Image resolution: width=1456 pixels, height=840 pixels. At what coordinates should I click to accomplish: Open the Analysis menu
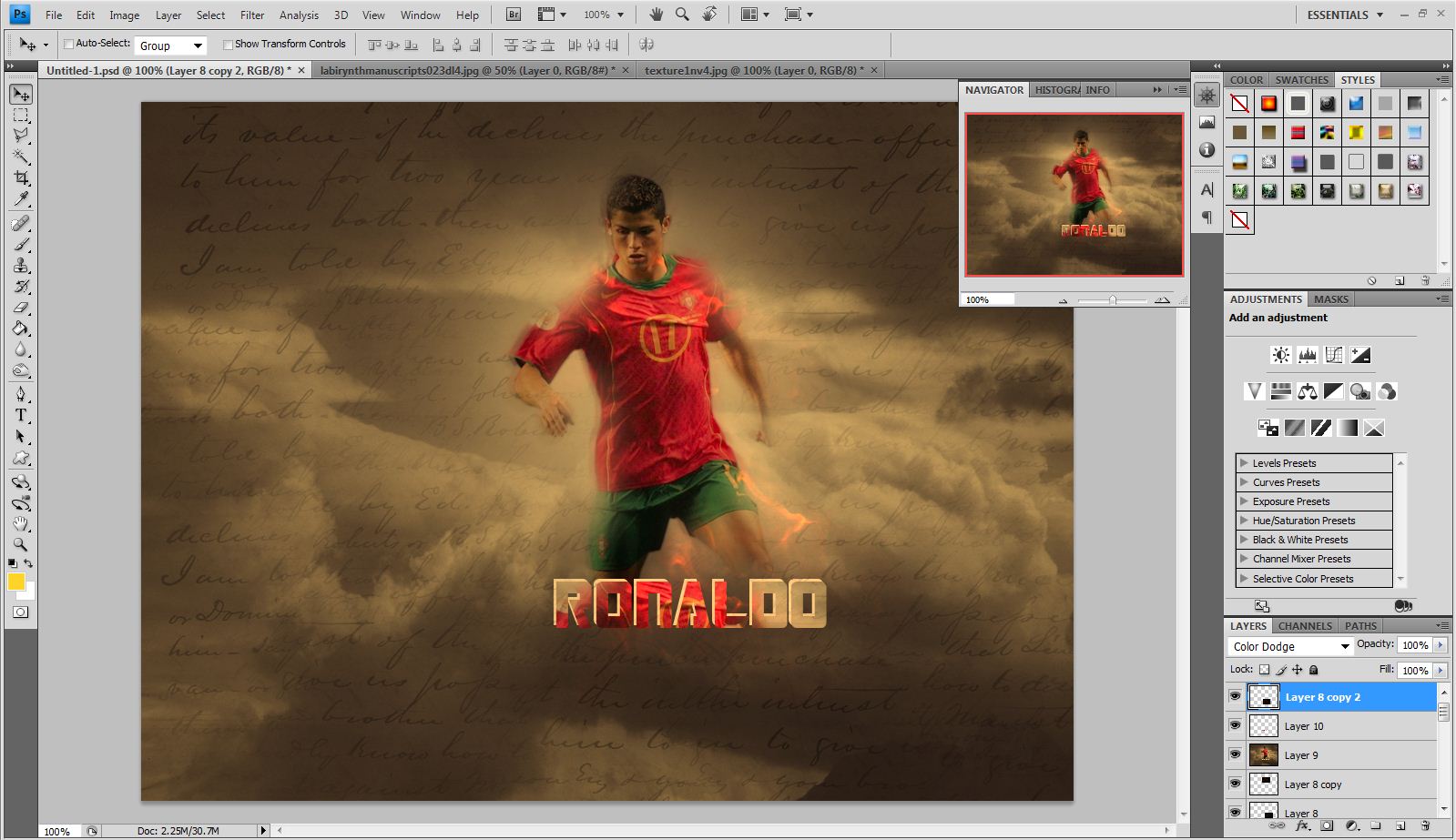(x=299, y=15)
